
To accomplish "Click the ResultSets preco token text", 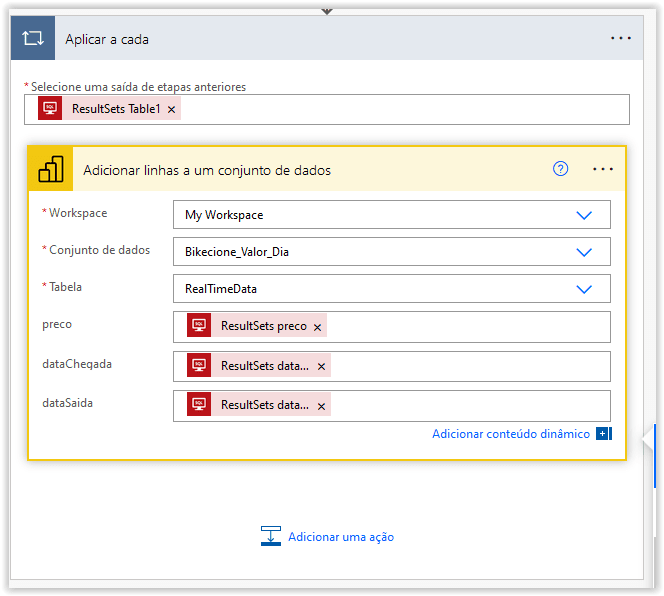I will tap(263, 326).
